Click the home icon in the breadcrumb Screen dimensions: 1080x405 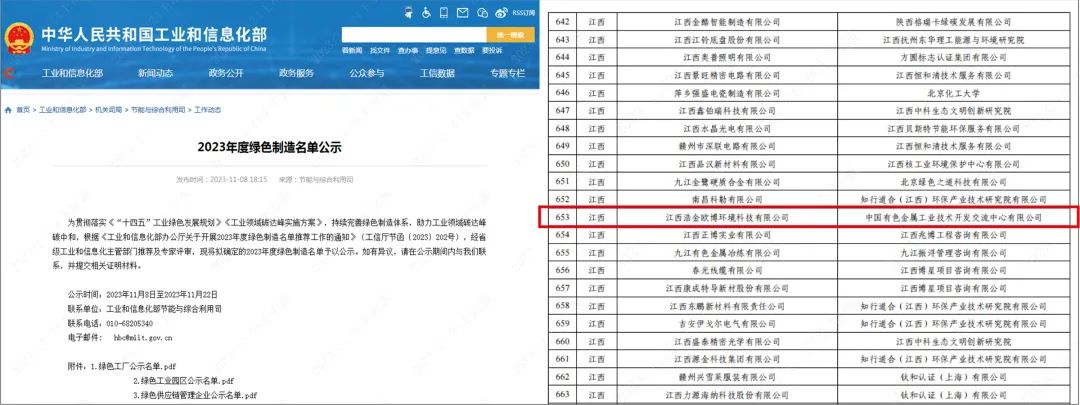pyautogui.click(x=8, y=110)
